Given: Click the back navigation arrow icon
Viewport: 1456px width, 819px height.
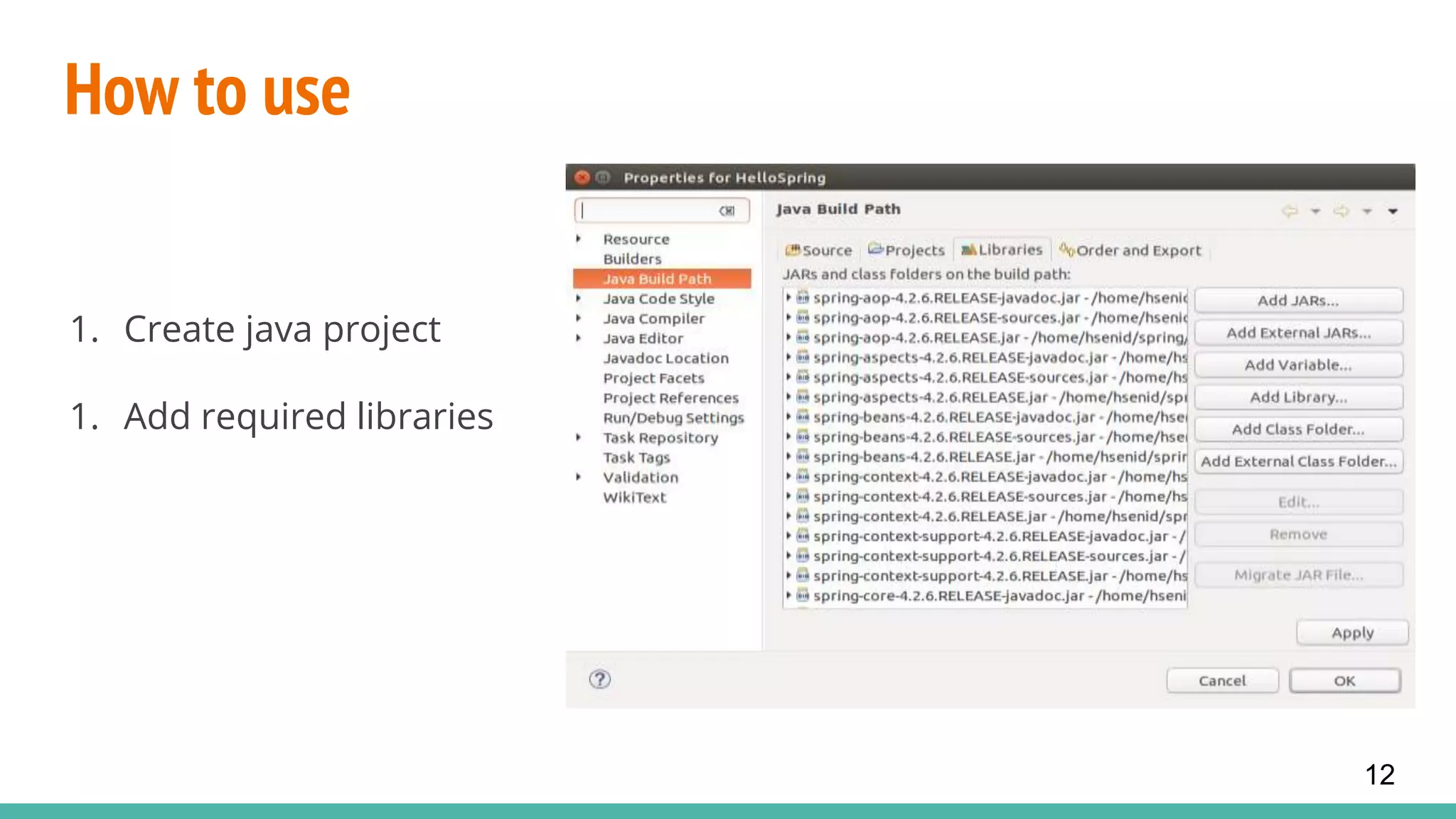Looking at the screenshot, I should pyautogui.click(x=1289, y=211).
